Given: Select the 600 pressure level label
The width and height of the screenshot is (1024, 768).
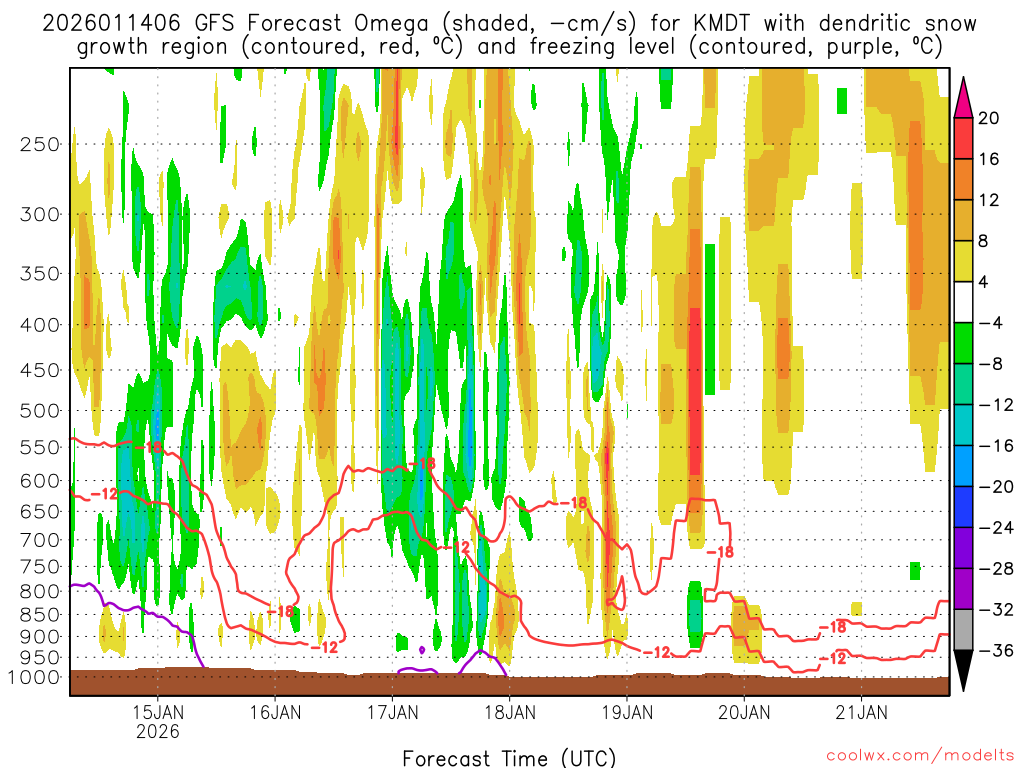Looking at the screenshot, I should (x=40, y=481).
